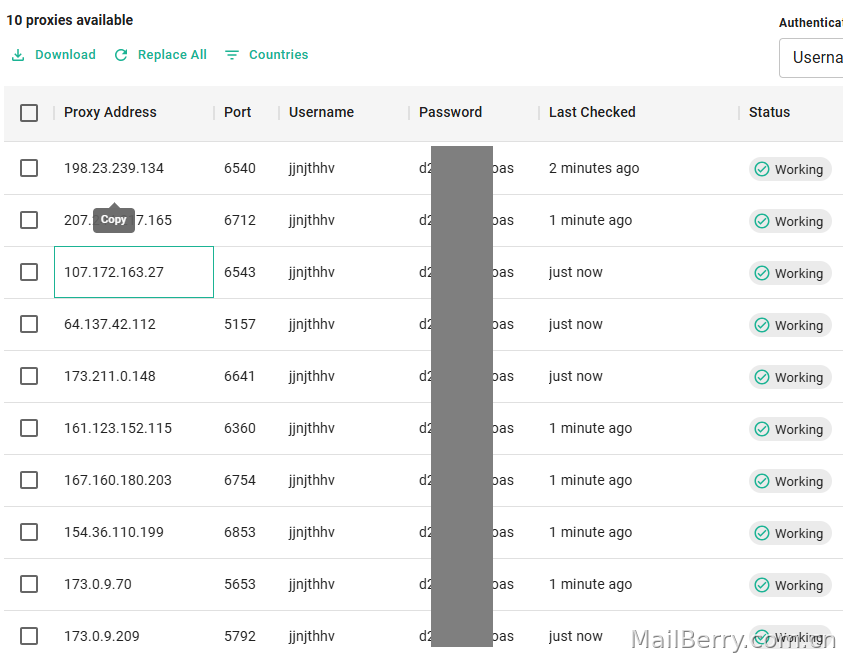This screenshot has width=843, height=657.
Task: Click proxy address 161.123.152.115
Action: [118, 429]
